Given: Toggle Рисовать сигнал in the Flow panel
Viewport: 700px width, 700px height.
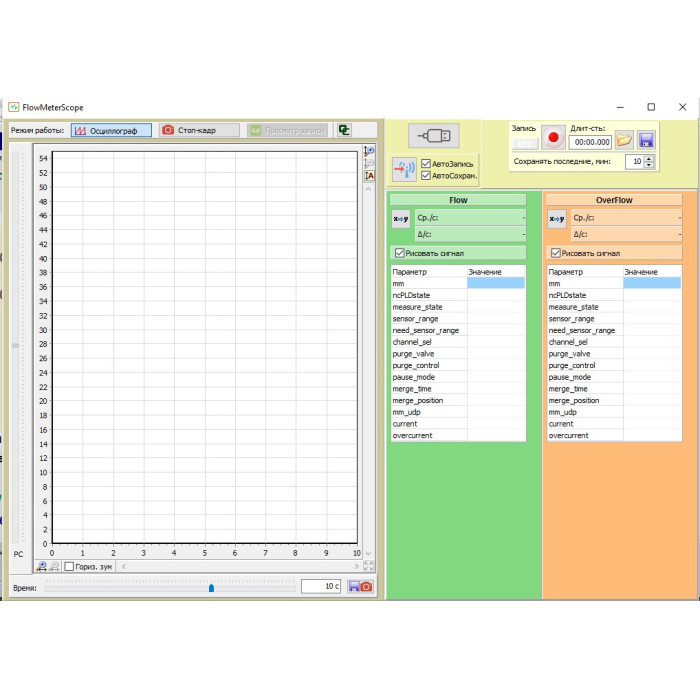Looking at the screenshot, I should point(400,253).
